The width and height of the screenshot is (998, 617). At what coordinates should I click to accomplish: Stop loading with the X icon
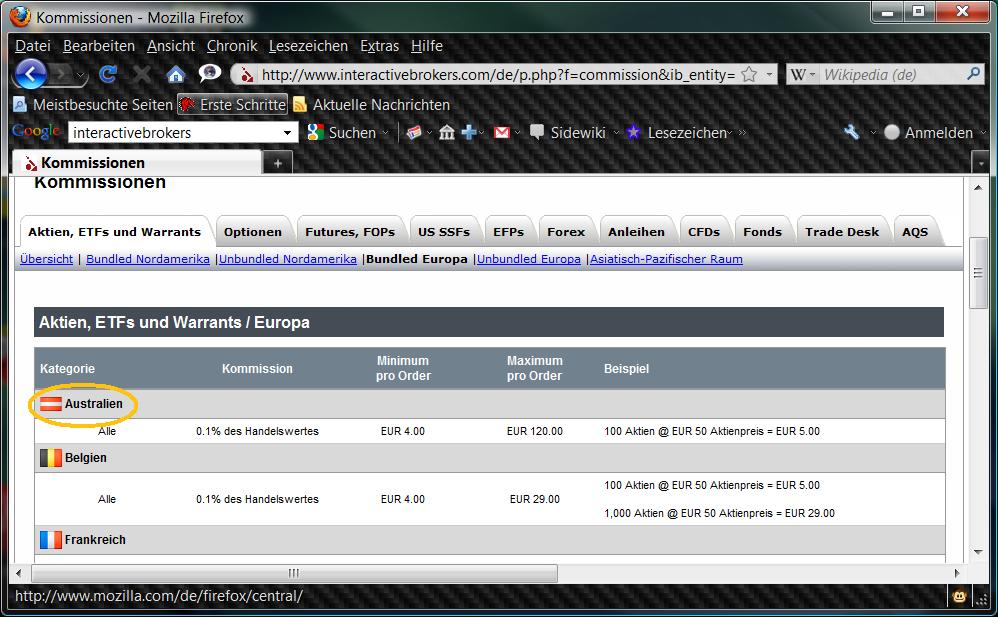141,74
